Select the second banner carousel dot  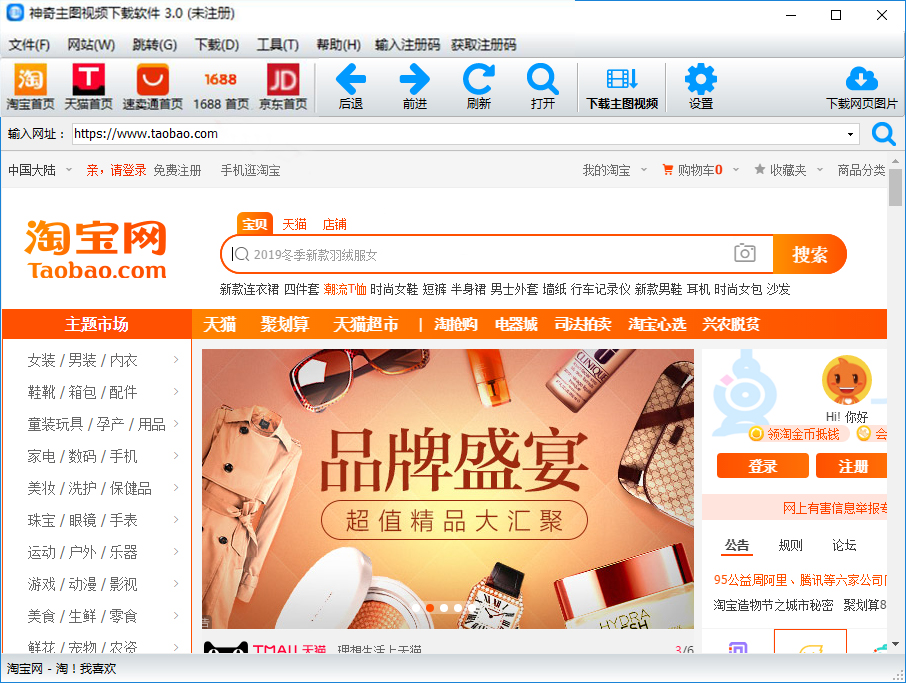click(x=430, y=608)
